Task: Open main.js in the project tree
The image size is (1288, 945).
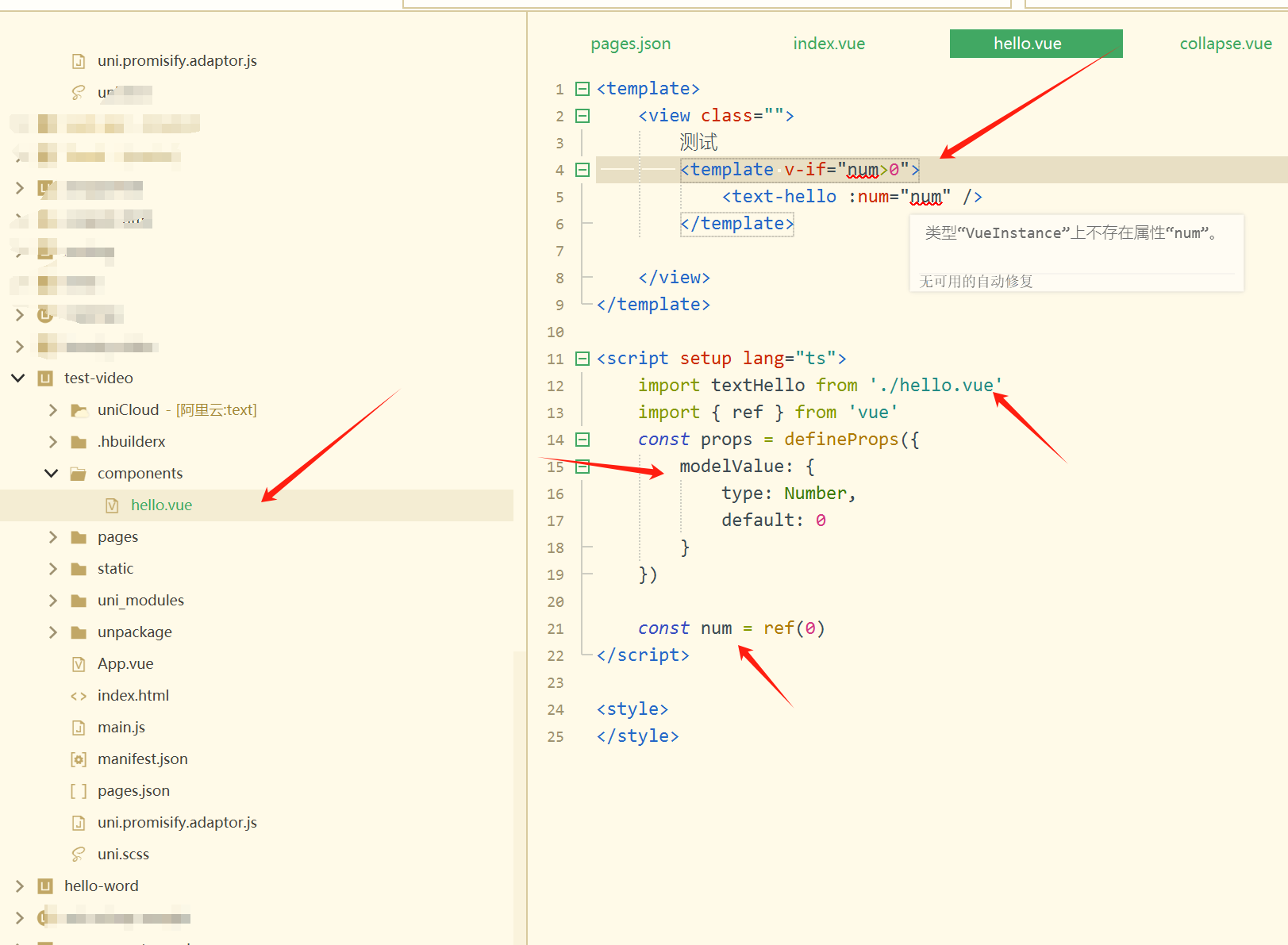Action: (121, 727)
